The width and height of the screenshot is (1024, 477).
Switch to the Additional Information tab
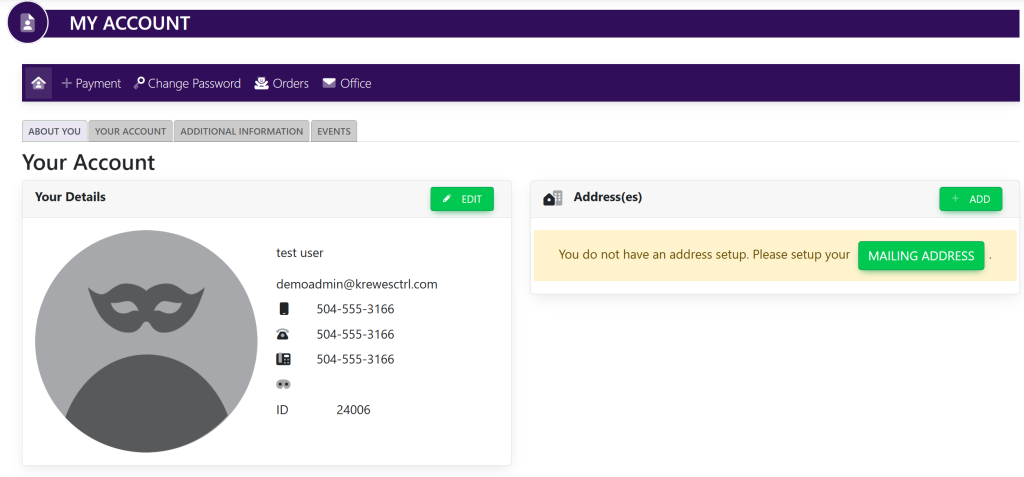(x=241, y=131)
